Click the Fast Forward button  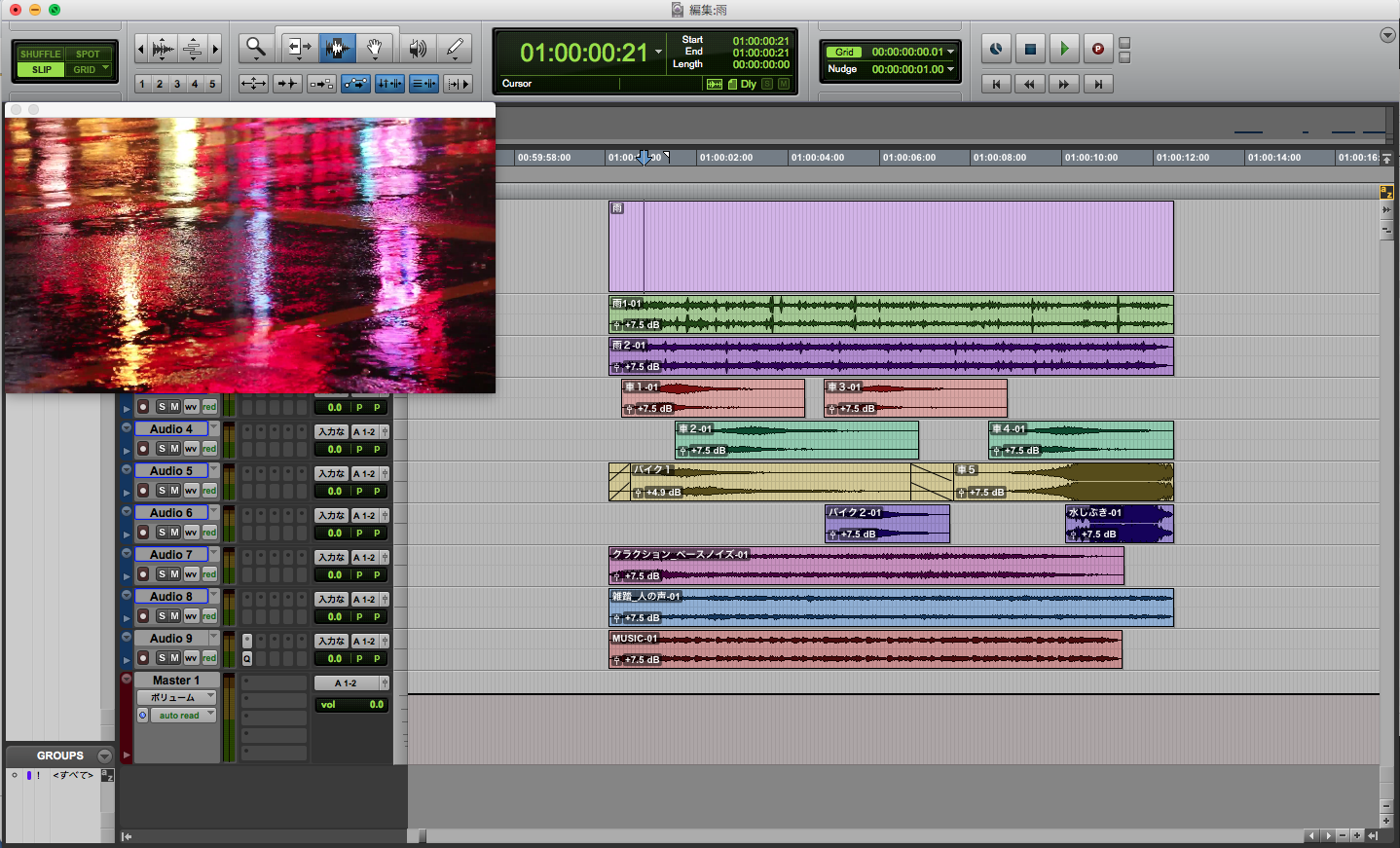pos(1064,84)
